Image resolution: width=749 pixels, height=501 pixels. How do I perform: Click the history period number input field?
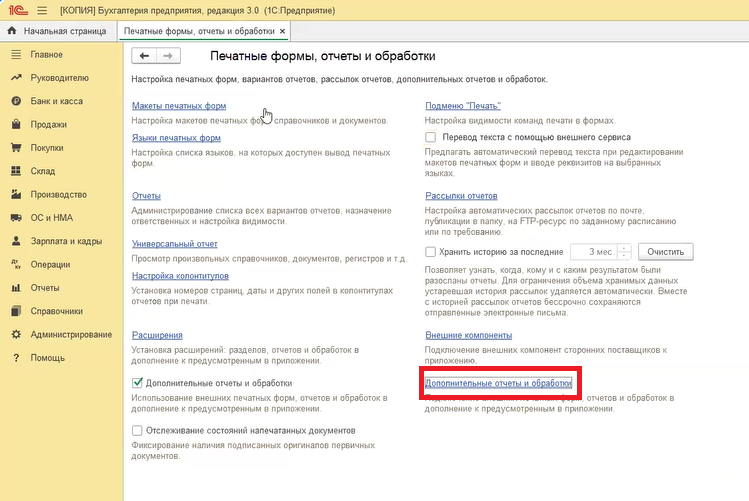[x=590, y=252]
